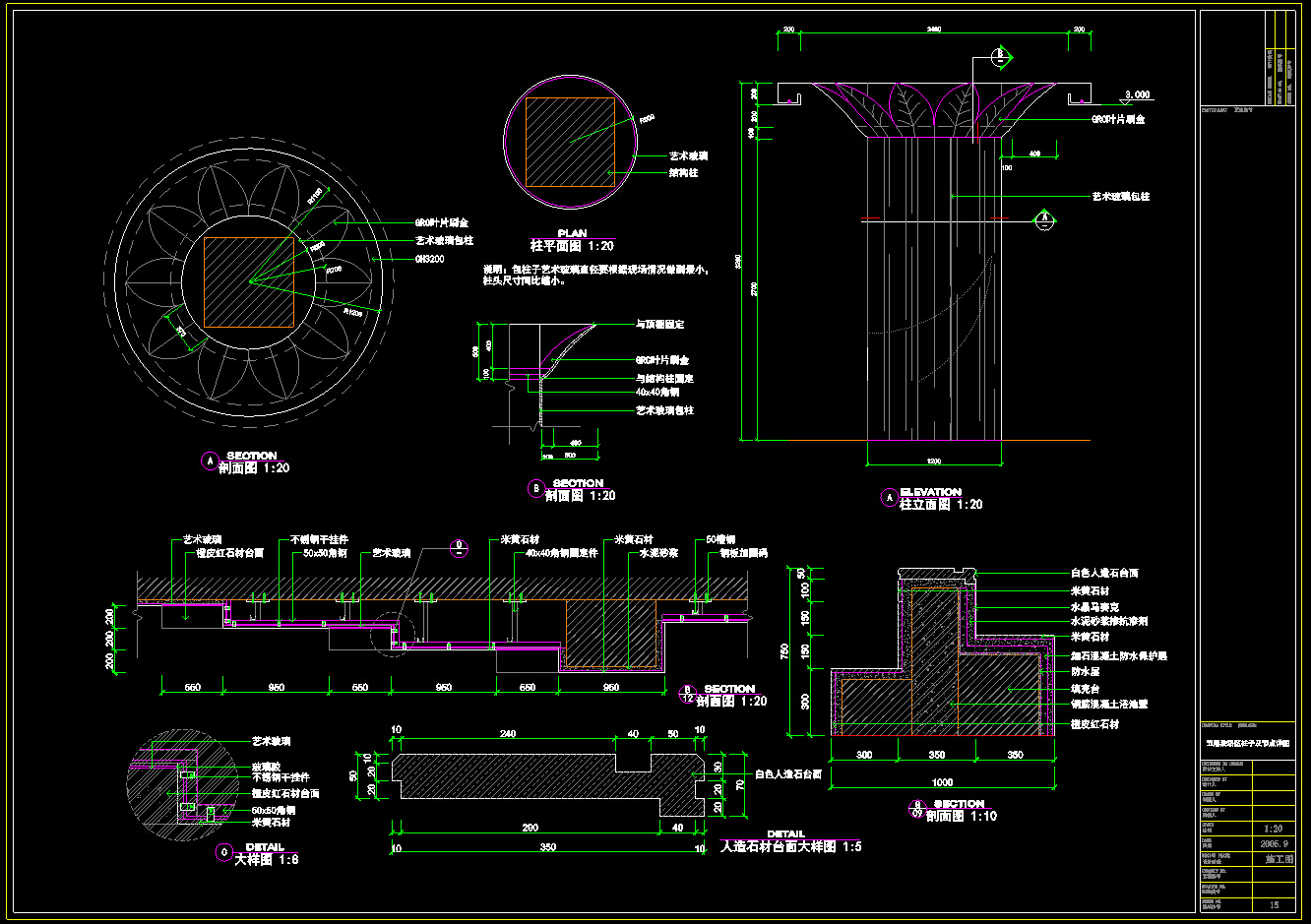Viewport: 1311px width, 924px height.
Task: Click the '结构柱' label beside column plan
Action: pos(683,172)
